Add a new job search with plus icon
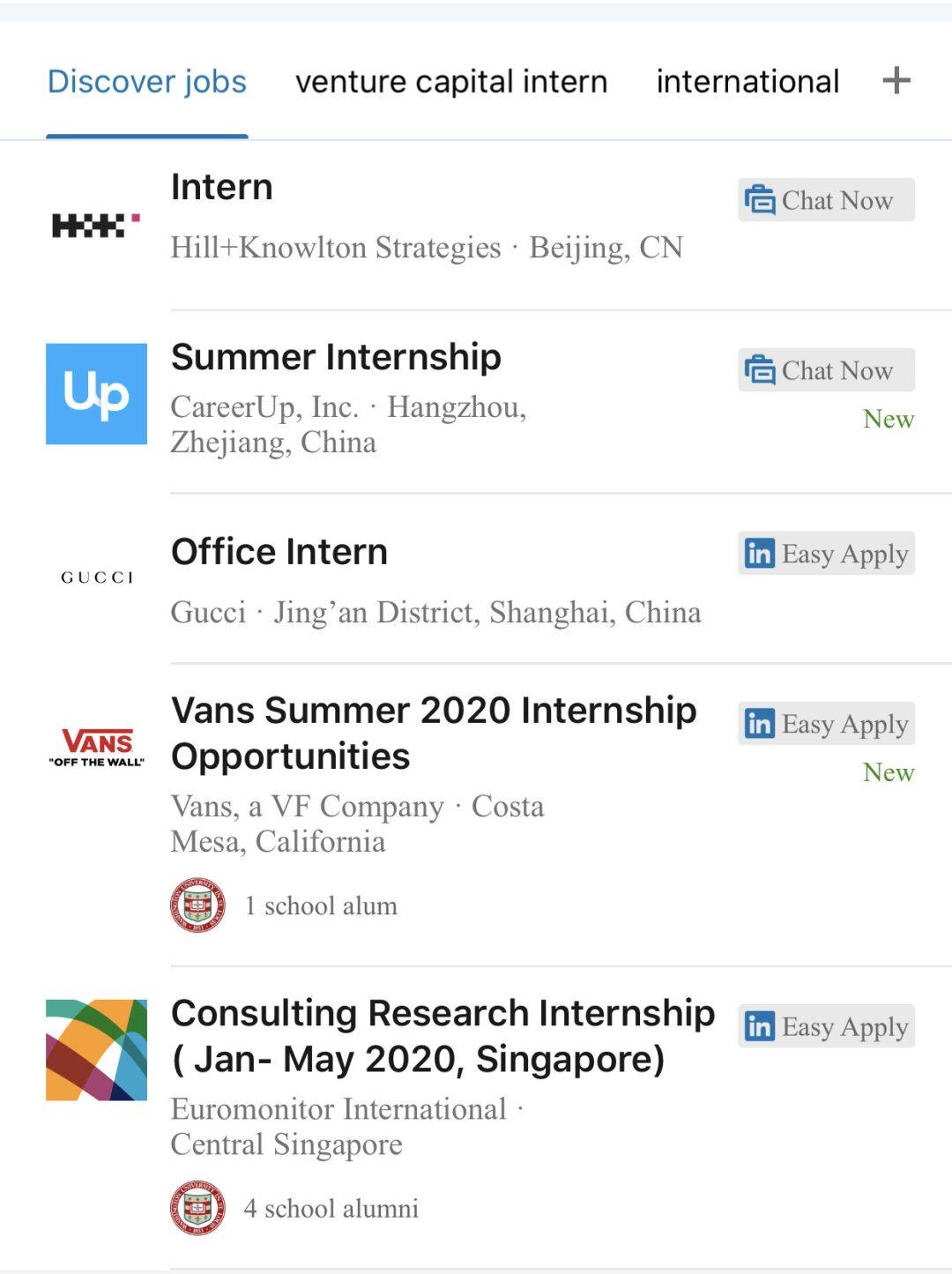 (896, 81)
